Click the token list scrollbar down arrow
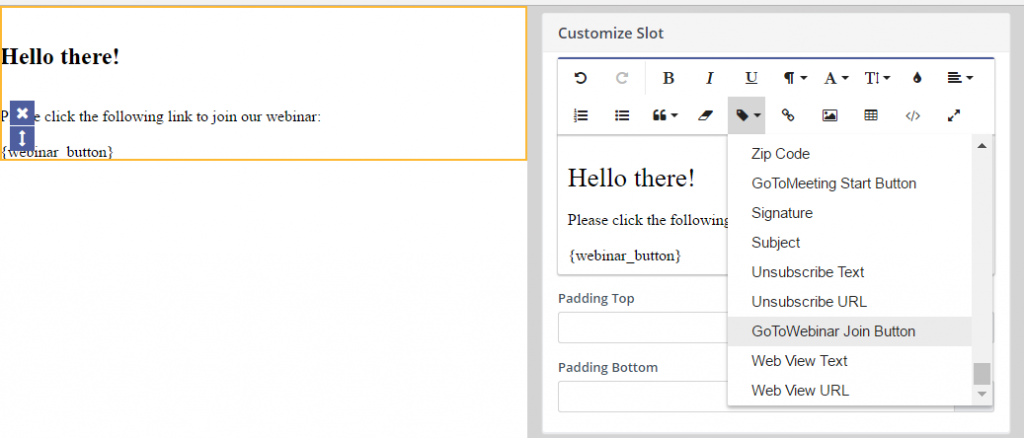1024x438 pixels. [x=982, y=395]
